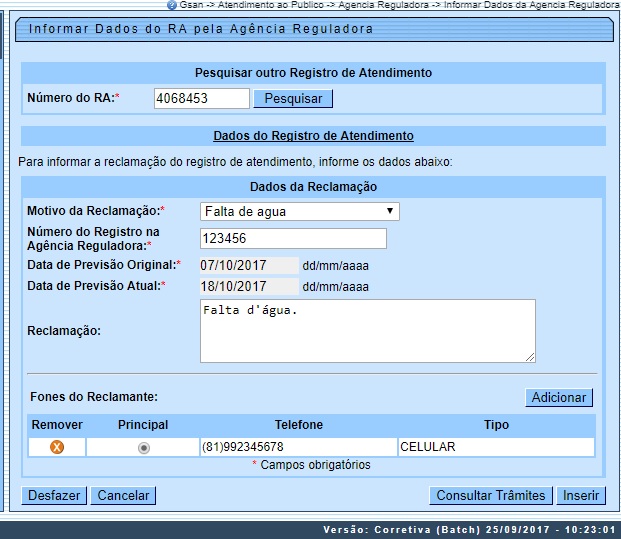Viewport: 621px width, 539px height.
Task: Click the Número do RA field
Action: 201,98
